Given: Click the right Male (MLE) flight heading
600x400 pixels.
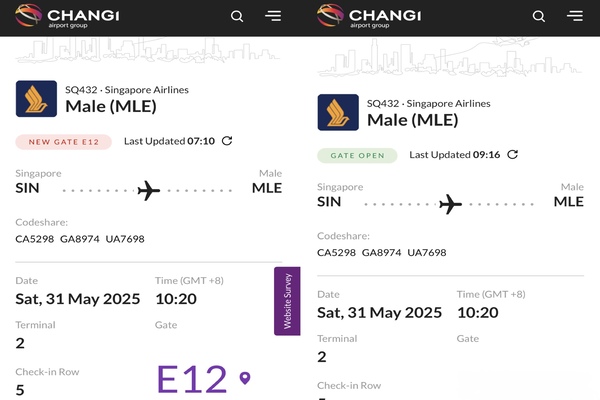Looking at the screenshot, I should click(412, 120).
